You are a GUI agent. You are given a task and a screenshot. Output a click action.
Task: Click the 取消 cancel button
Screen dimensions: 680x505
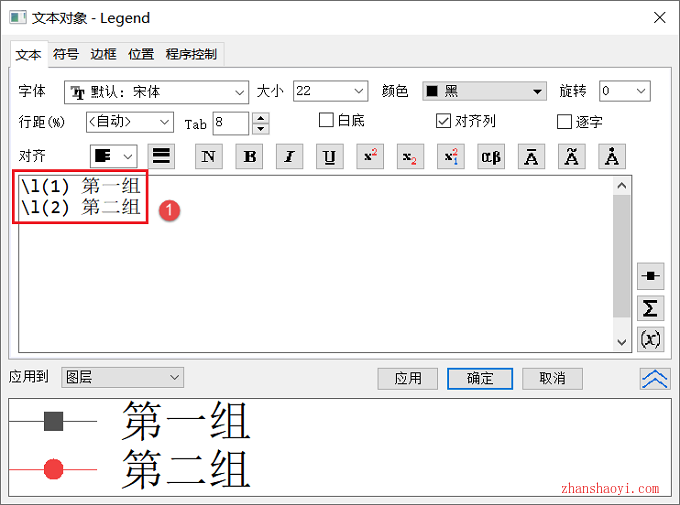pyautogui.click(x=552, y=379)
